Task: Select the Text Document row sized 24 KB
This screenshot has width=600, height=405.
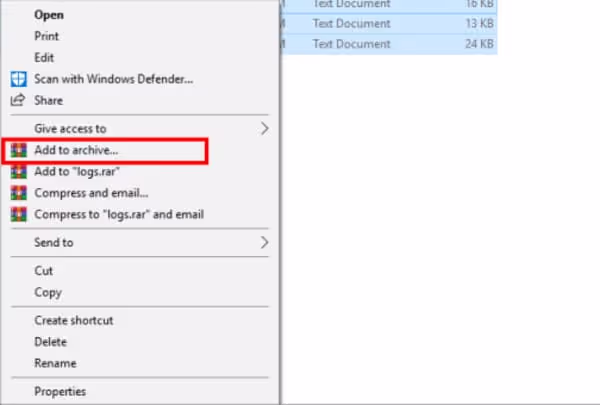Action: 389,44
